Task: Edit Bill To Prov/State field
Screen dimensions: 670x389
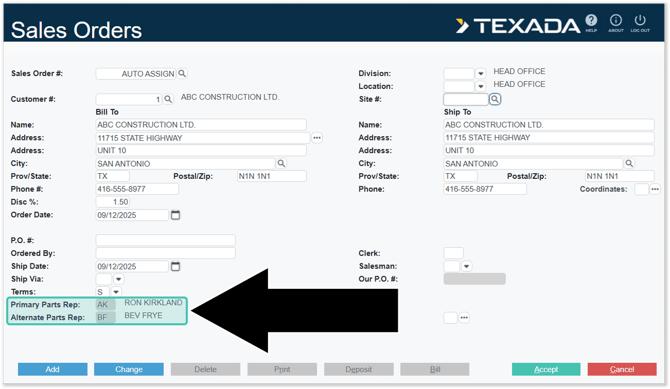Action: pos(112,176)
